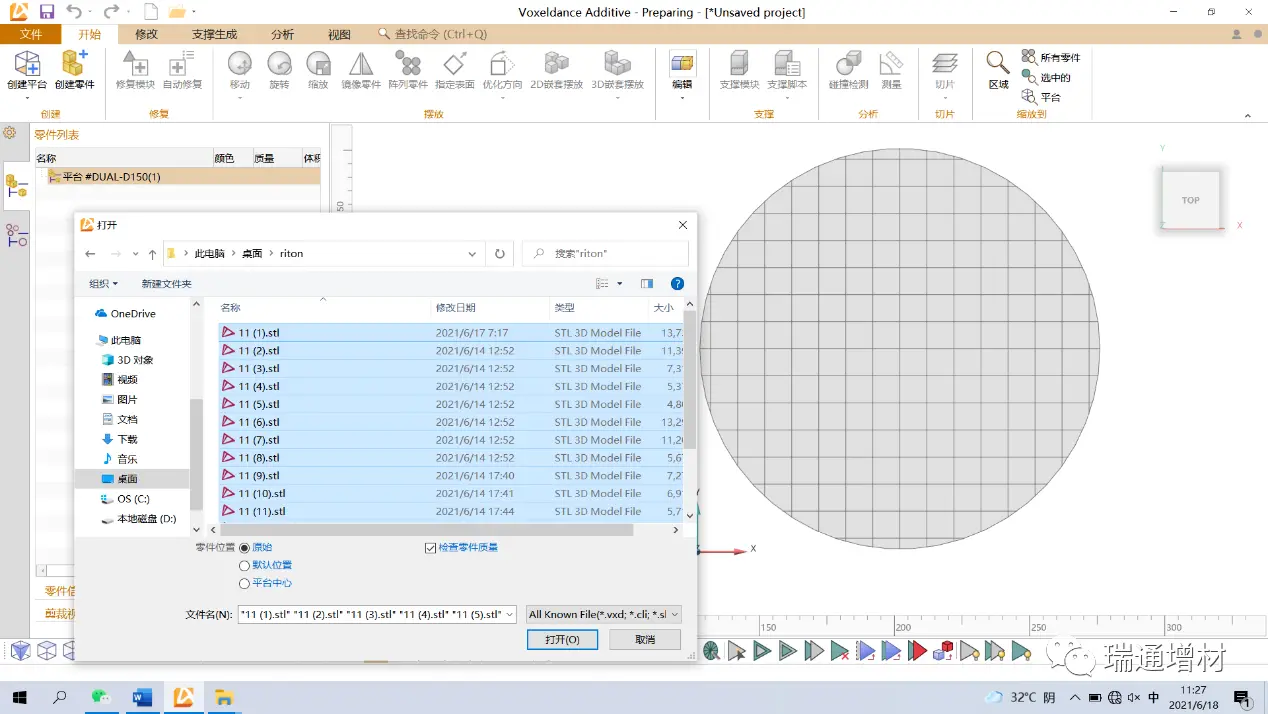Expand the 组织 organize dropdown menu
Image resolution: width=1268 pixels, height=714 pixels.
(103, 284)
